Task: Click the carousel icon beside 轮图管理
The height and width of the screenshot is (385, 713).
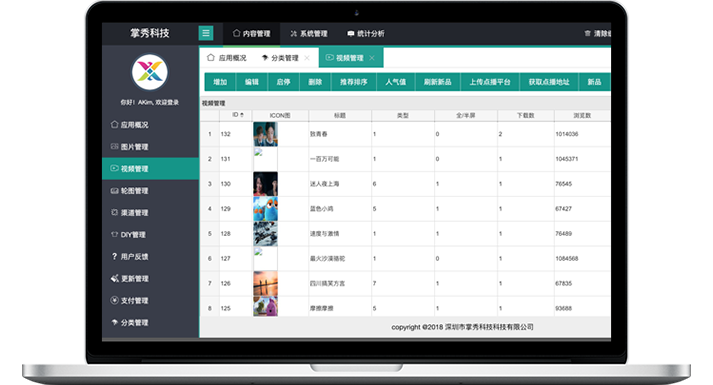Action: 114,190
